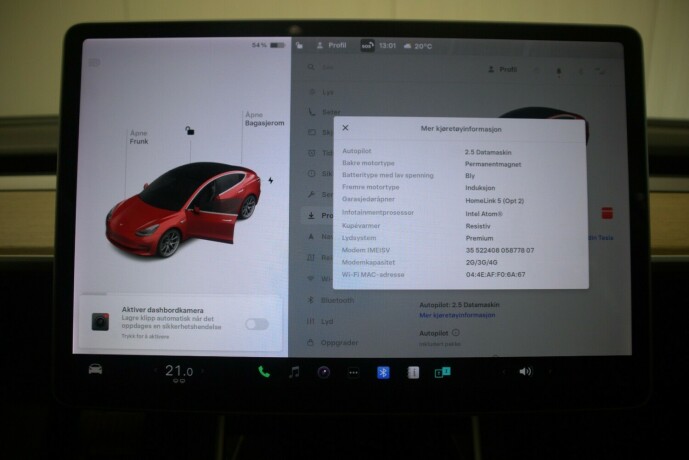Tap the lock icon beside Oppgrader
This screenshot has height=460, width=689.
[310, 342]
